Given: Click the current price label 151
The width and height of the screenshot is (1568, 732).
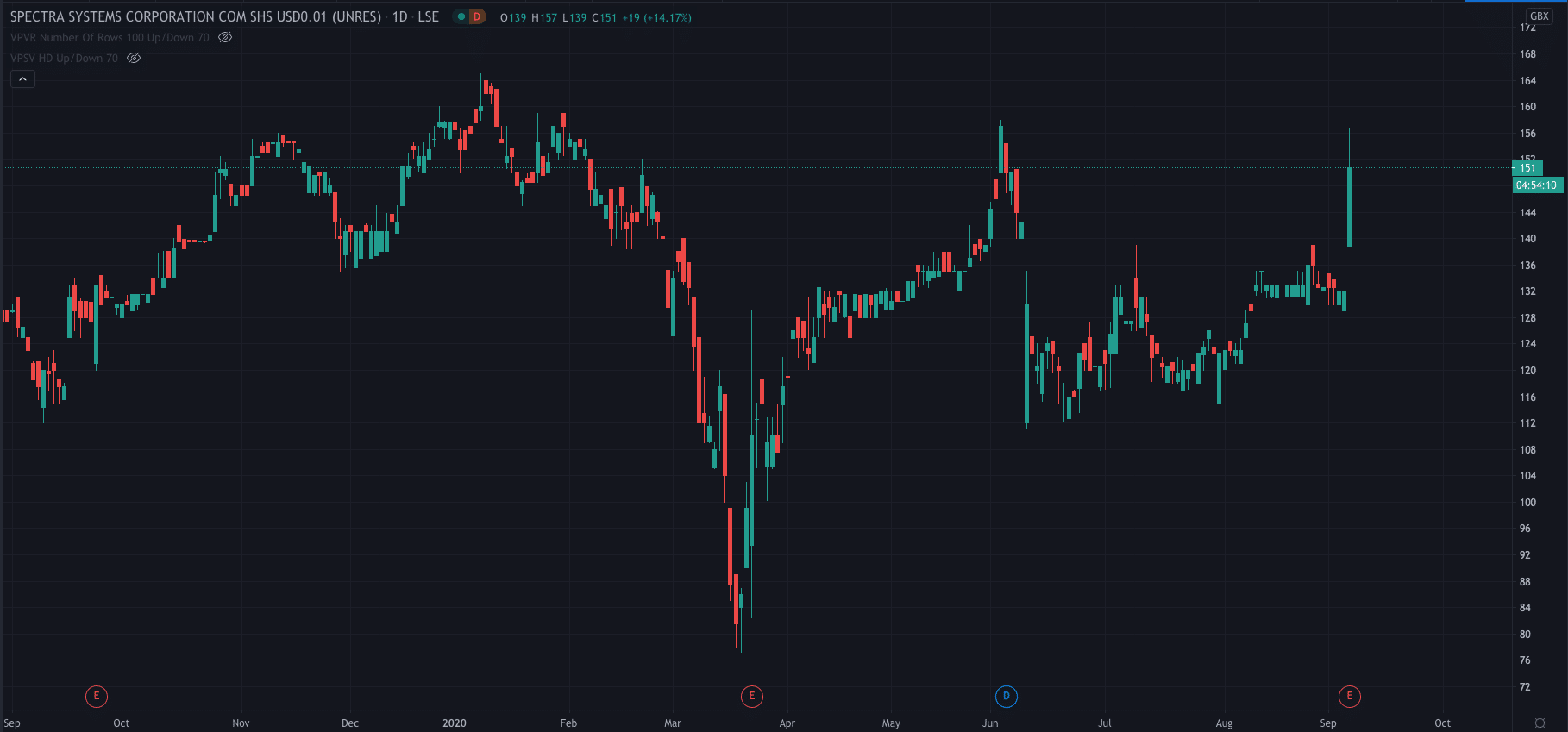Looking at the screenshot, I should pos(1528,168).
